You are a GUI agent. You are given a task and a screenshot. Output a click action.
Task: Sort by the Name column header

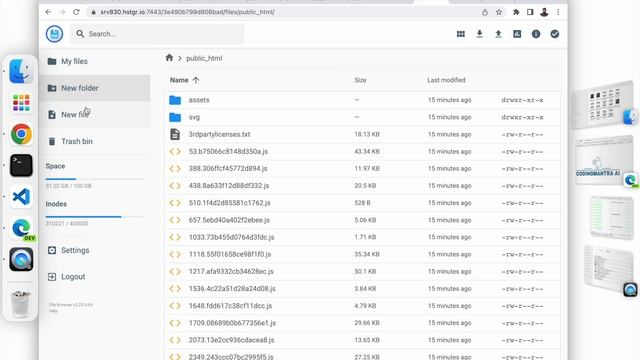point(179,80)
